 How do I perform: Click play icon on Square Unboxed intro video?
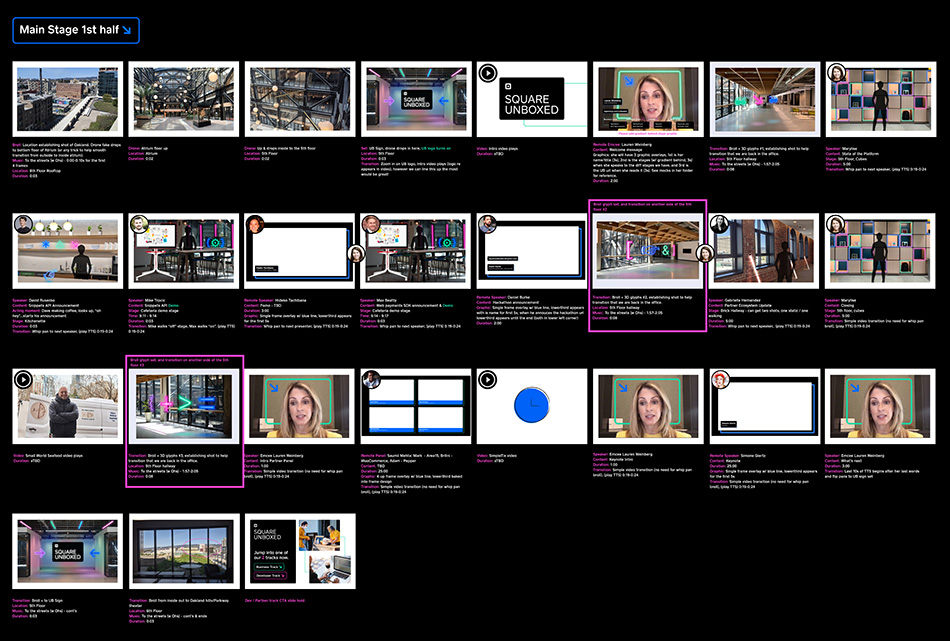487,73
